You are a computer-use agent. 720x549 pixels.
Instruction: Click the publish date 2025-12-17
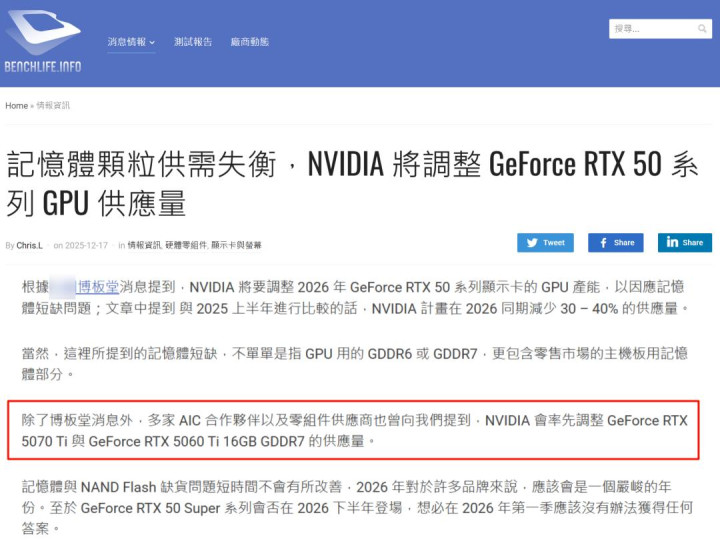pyautogui.click(x=86, y=246)
